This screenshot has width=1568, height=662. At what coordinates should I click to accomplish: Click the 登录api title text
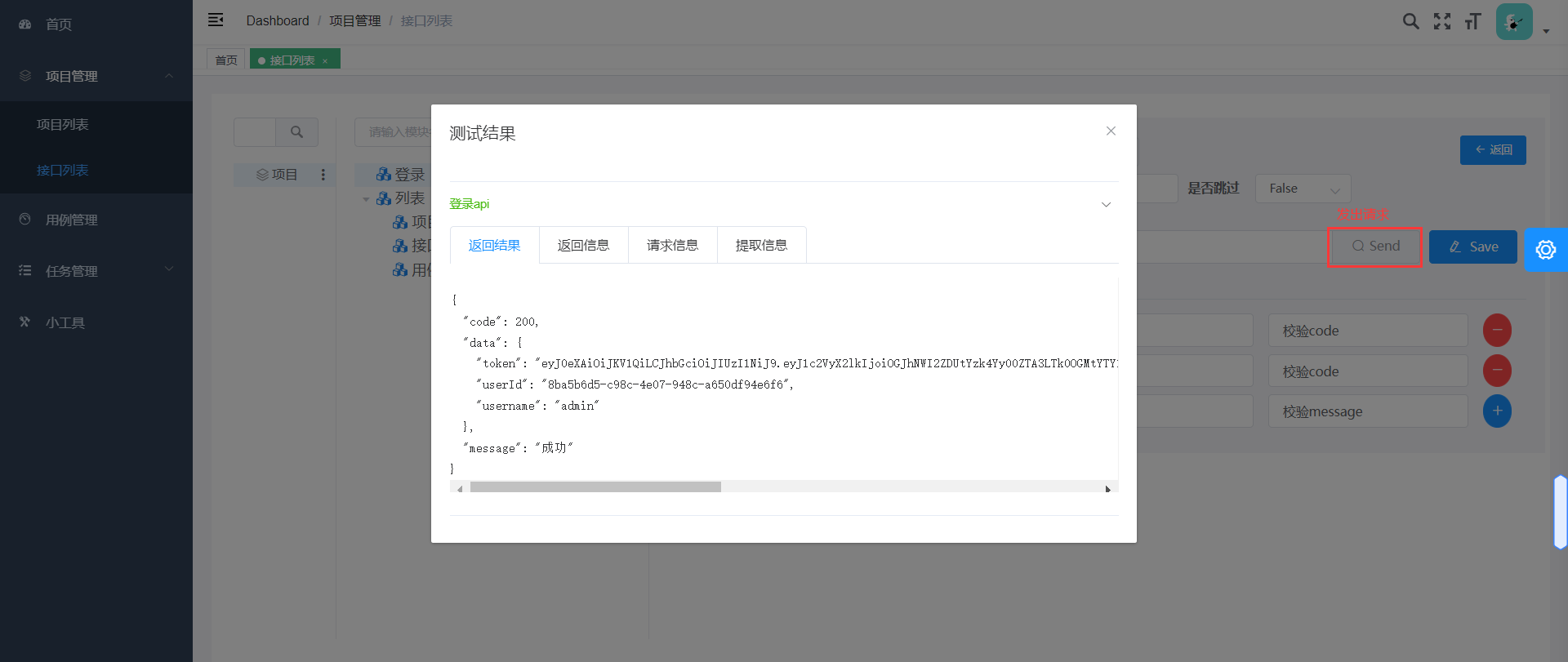tap(470, 204)
